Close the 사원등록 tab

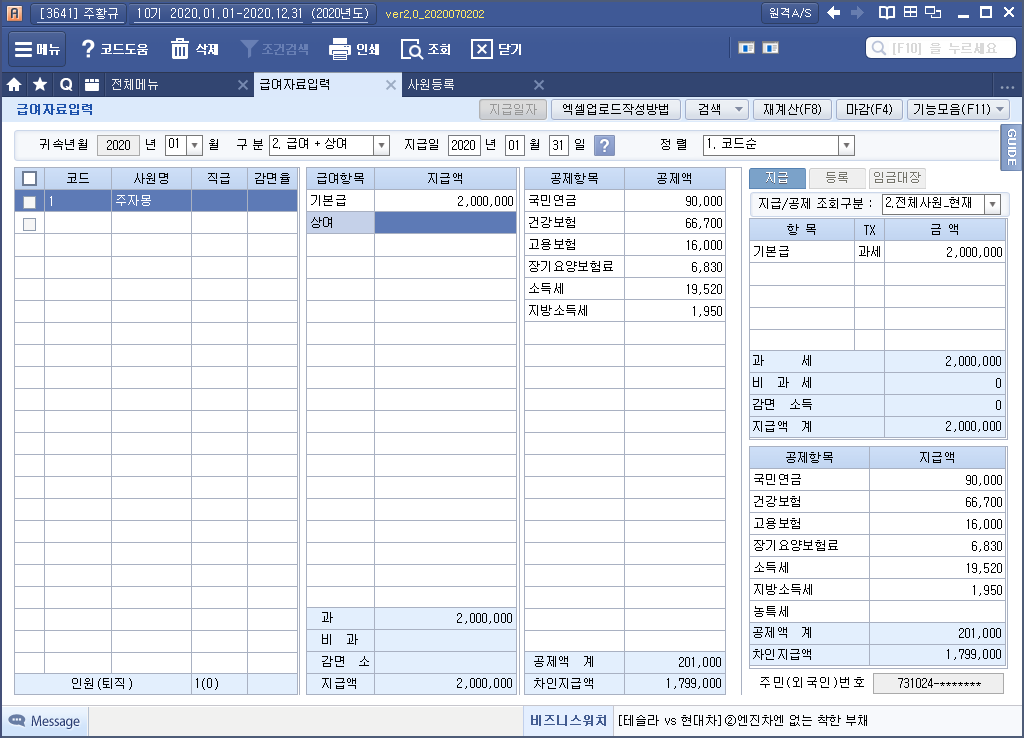click(539, 85)
